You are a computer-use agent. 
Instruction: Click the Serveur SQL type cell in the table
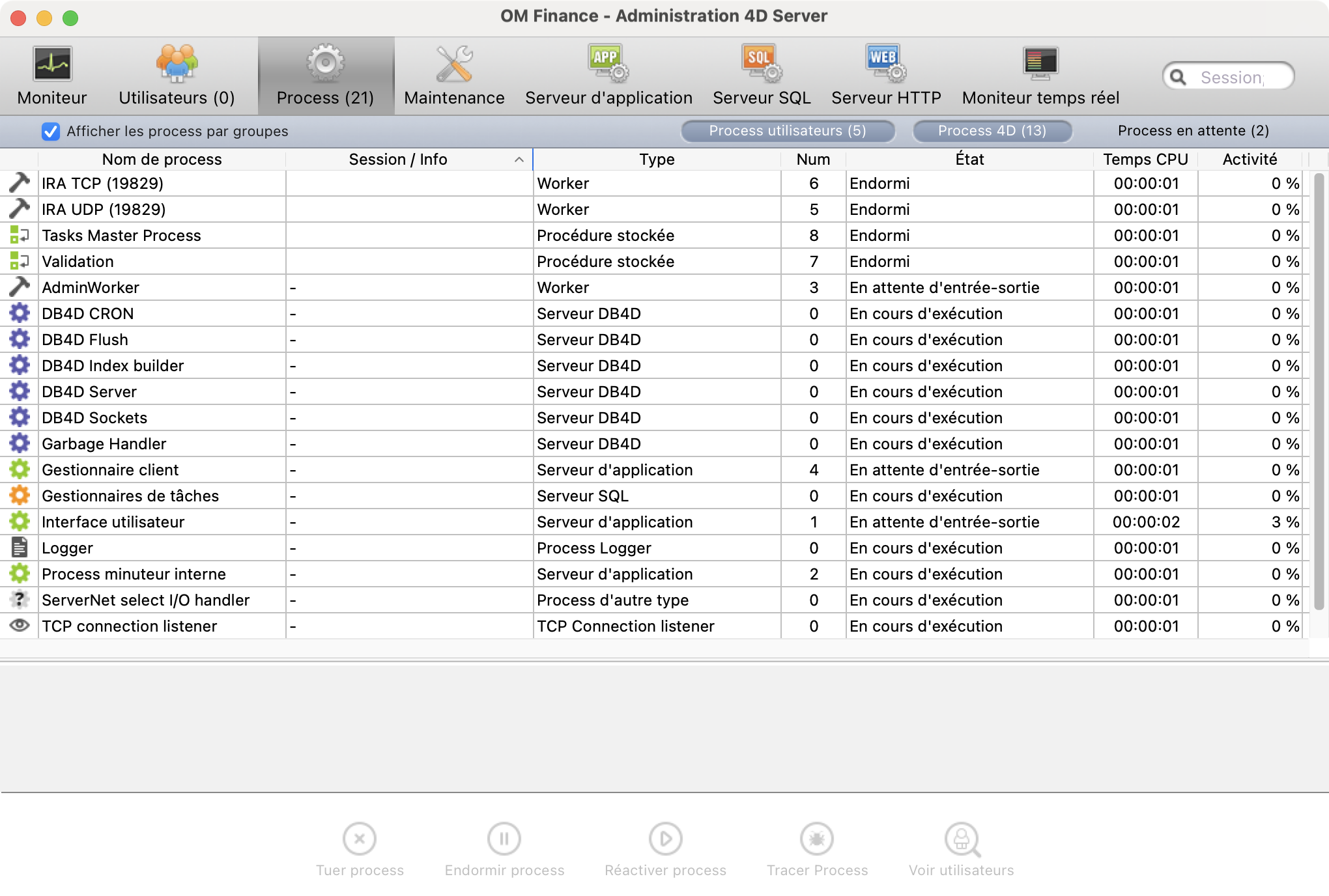coord(657,496)
